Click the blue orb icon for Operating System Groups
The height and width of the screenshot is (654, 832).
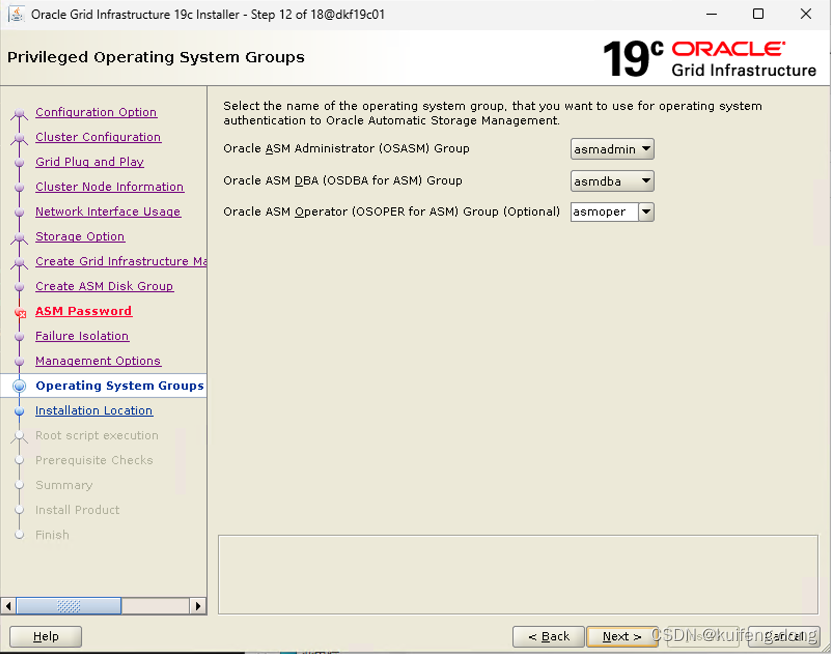20,386
